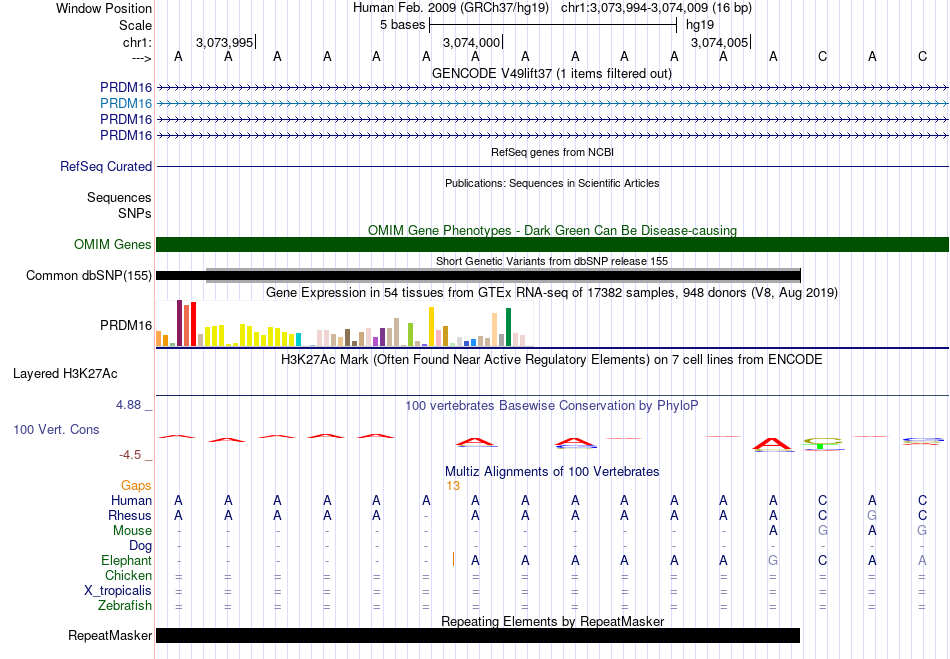Click the dark green bar in GTEx chart
This screenshot has width=950, height=659.
[508, 327]
